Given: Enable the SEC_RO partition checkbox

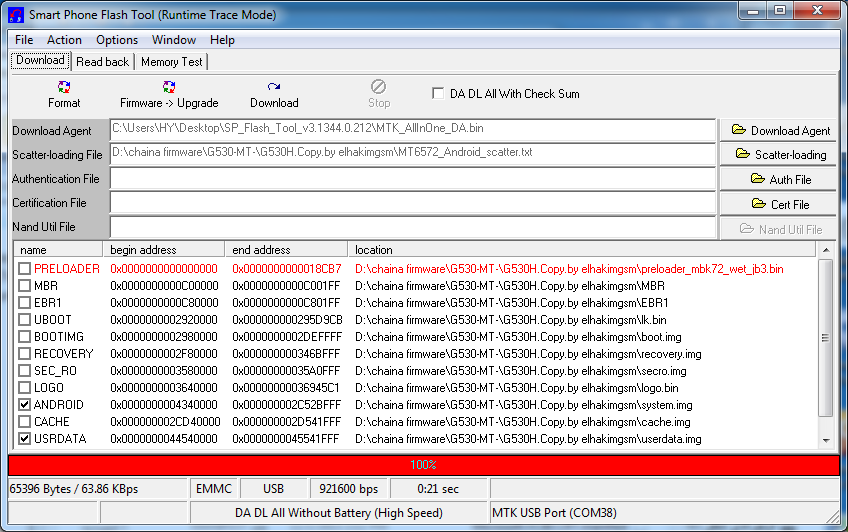Looking at the screenshot, I should coord(24,371).
